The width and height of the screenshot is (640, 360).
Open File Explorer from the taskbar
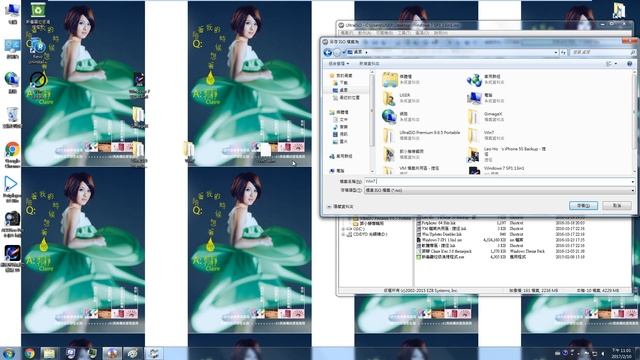[x=49, y=353]
